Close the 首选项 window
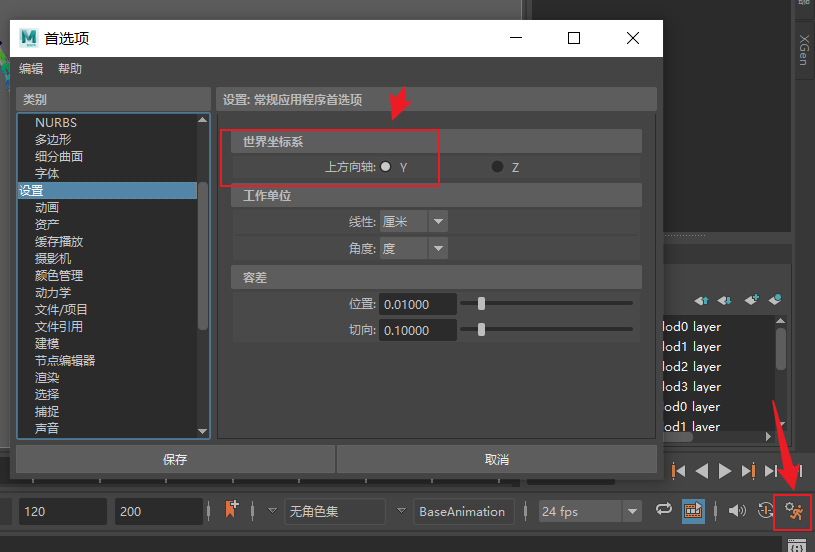The image size is (815, 552). coord(633,38)
